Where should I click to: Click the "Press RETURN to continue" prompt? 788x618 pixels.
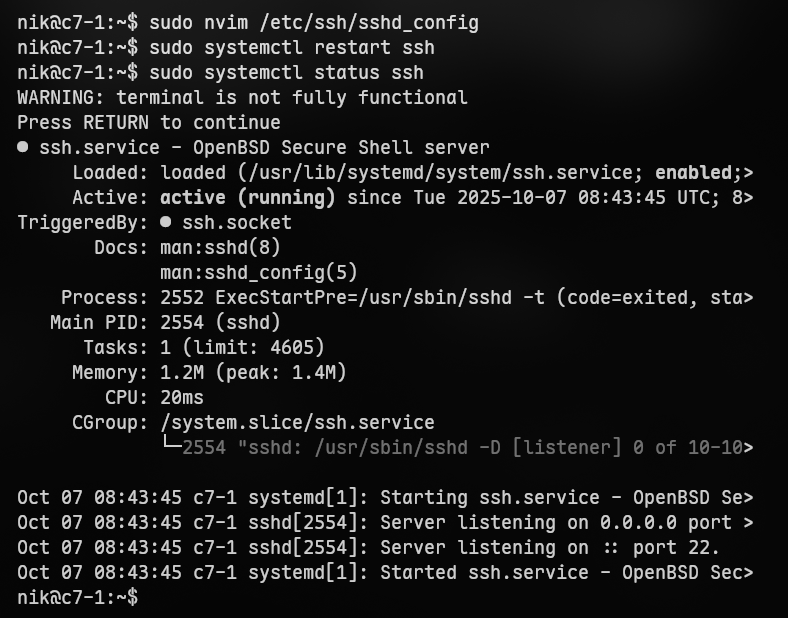click(x=149, y=122)
